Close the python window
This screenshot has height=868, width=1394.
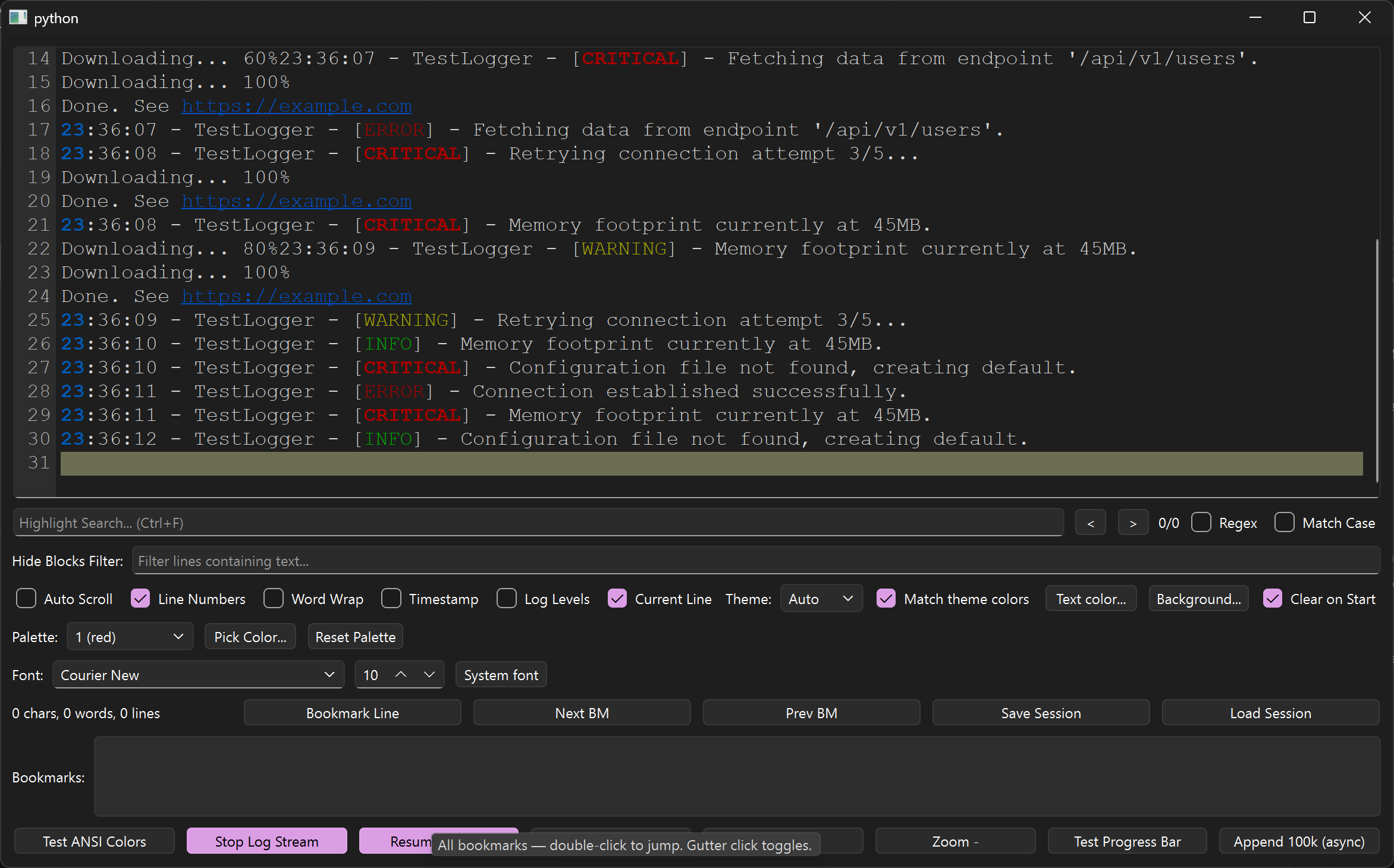click(x=1365, y=18)
